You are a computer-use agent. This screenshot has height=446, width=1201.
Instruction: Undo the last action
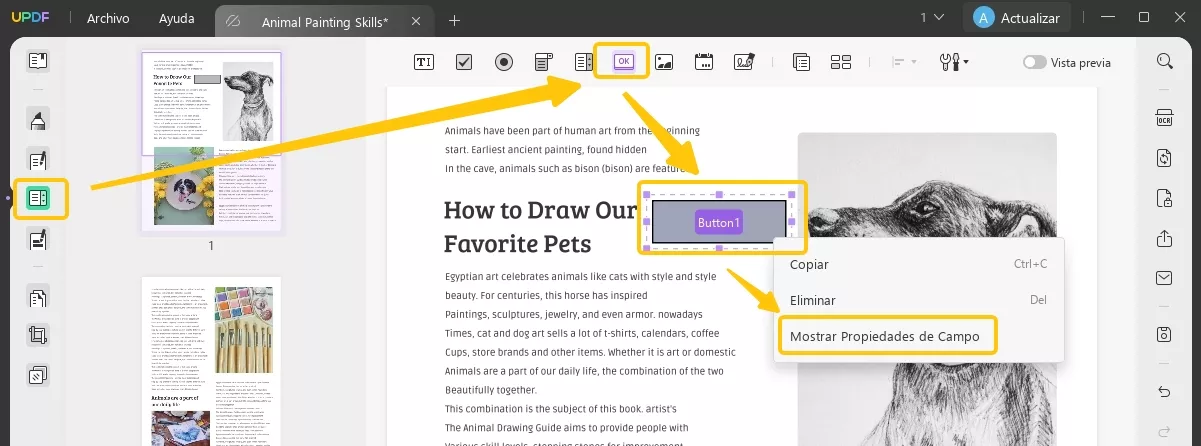pos(1164,391)
